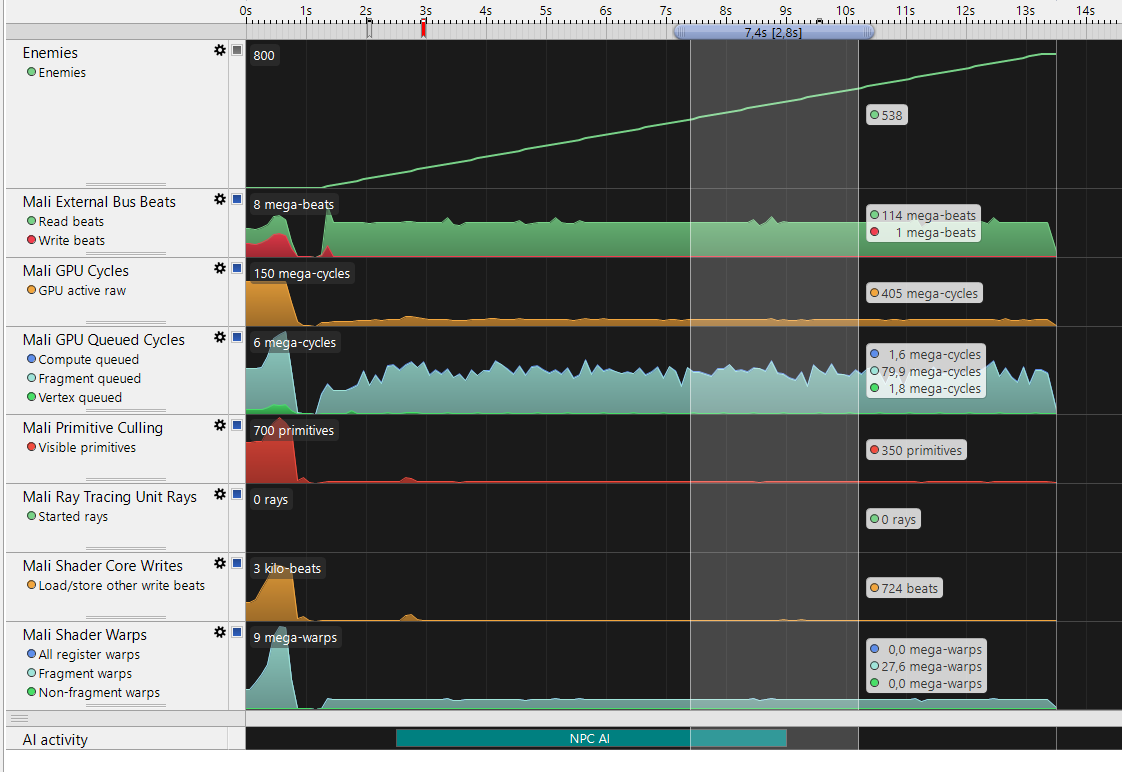
Task: Click the '8 mega-beats' scale label
Action: coord(293,204)
